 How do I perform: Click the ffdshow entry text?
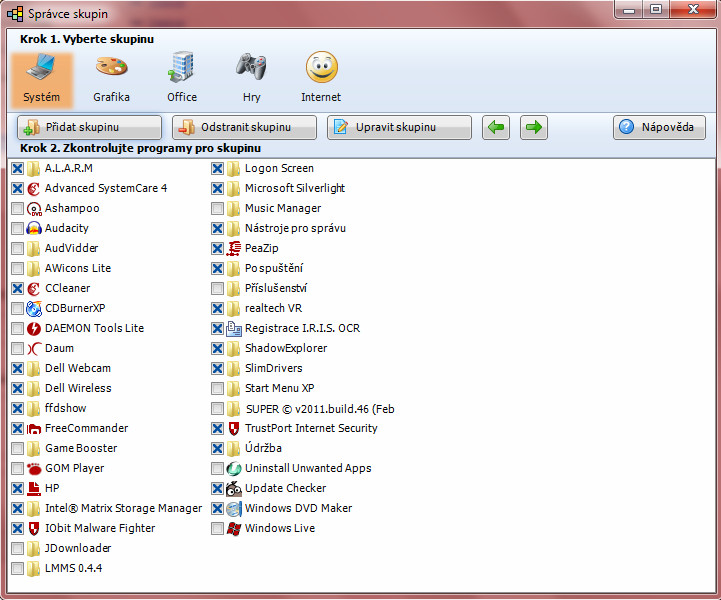[65, 408]
